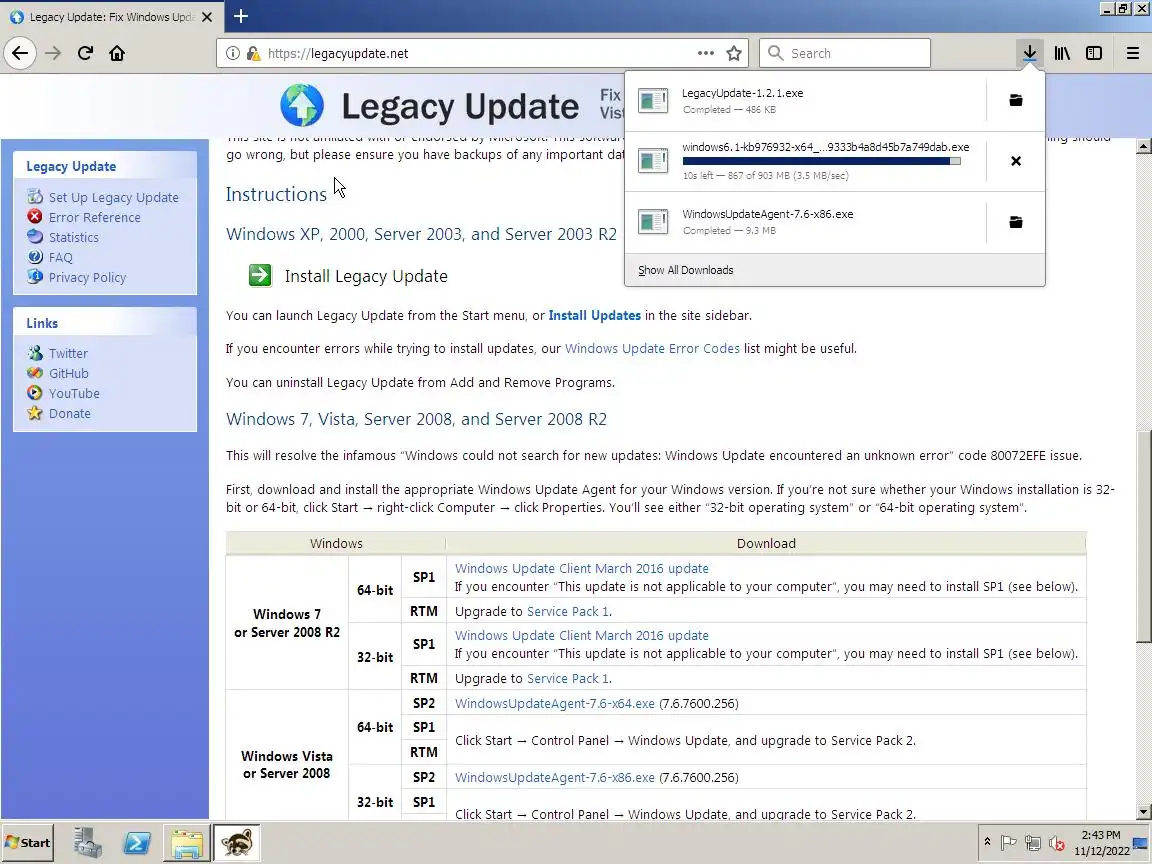Open page actions three-dot menu
The height and width of the screenshot is (864, 1152).
pyautogui.click(x=705, y=53)
